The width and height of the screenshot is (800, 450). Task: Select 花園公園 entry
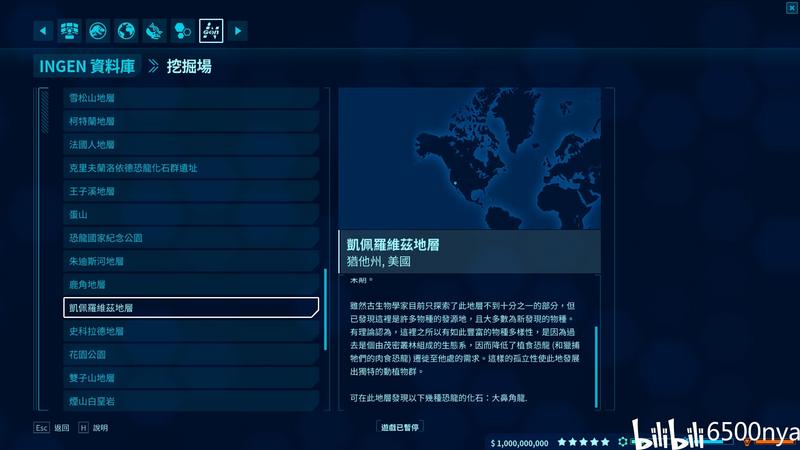click(x=191, y=355)
